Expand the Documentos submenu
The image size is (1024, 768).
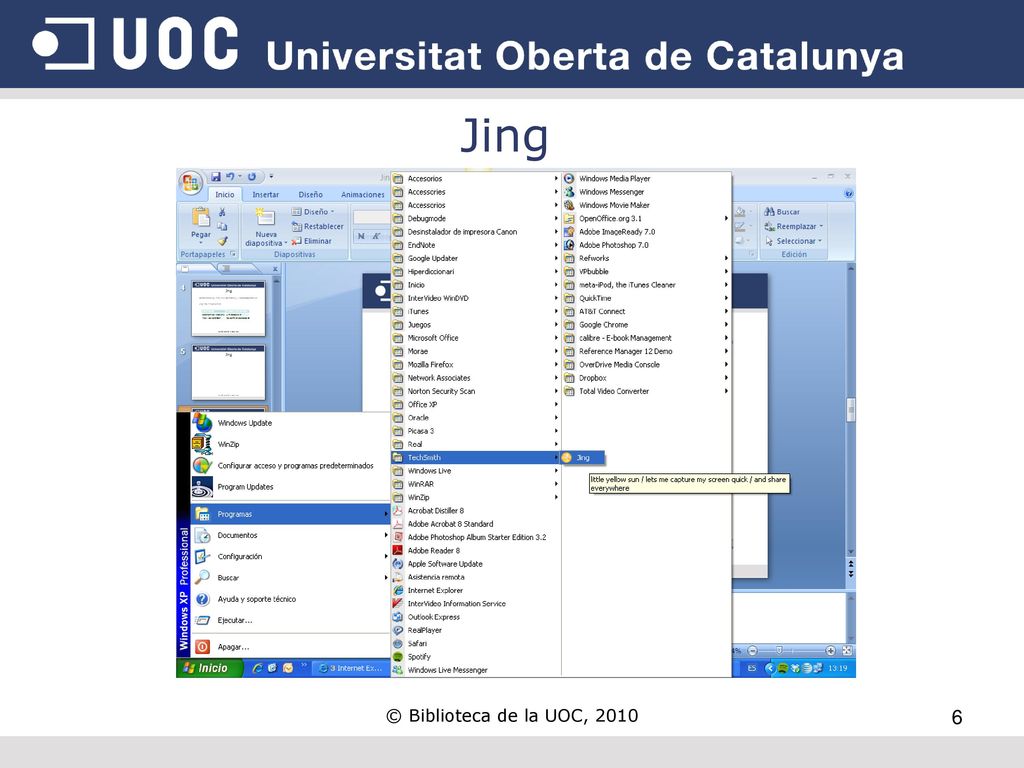click(291, 536)
